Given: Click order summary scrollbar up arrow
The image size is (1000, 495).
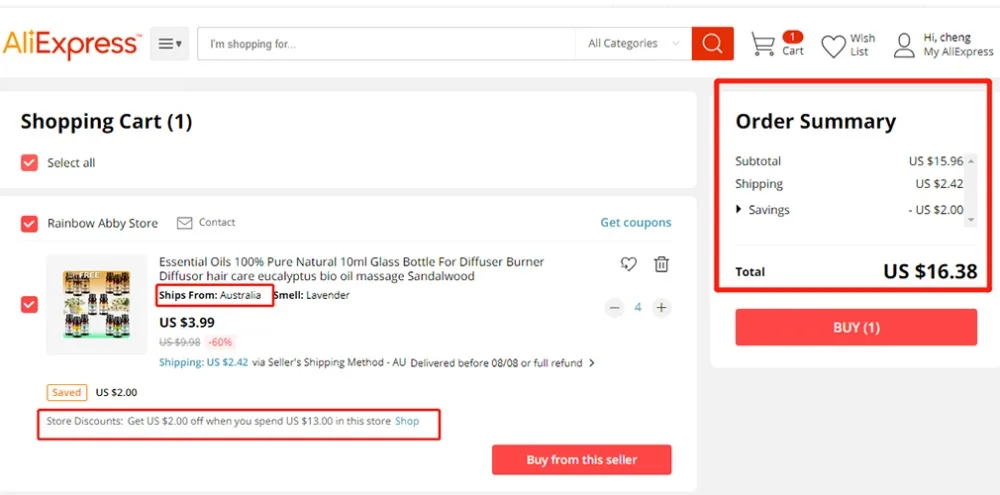Looking at the screenshot, I should pos(971,161).
